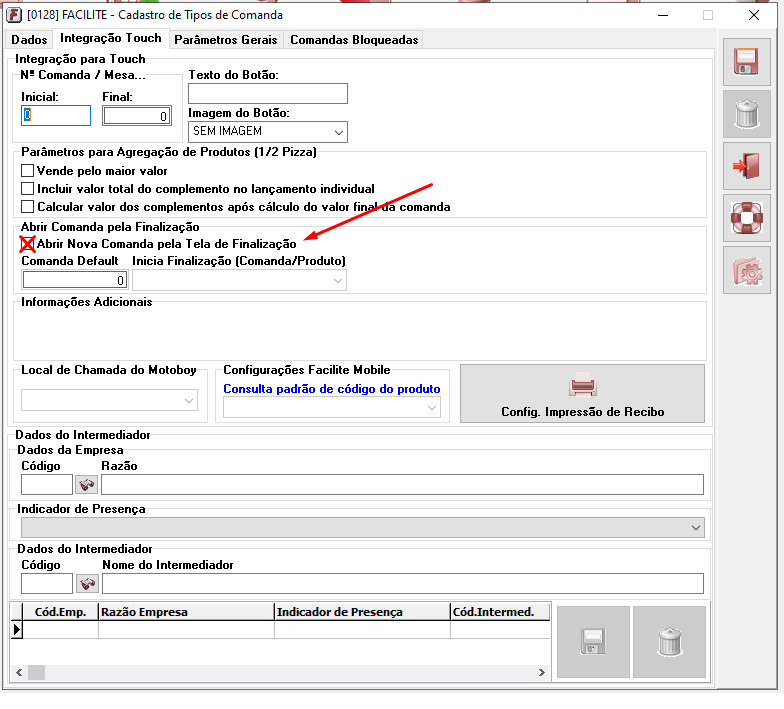Select the grid's current row indicator

[16, 630]
